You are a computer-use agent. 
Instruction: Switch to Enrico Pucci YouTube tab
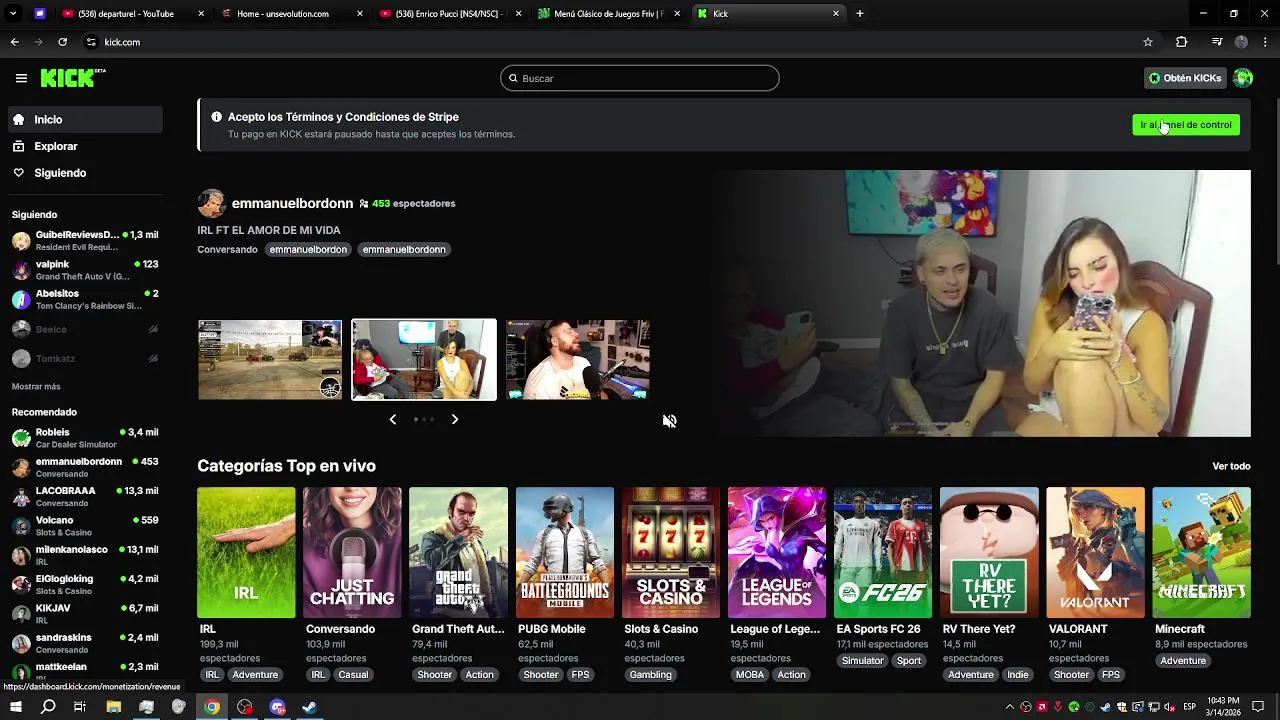[450, 14]
